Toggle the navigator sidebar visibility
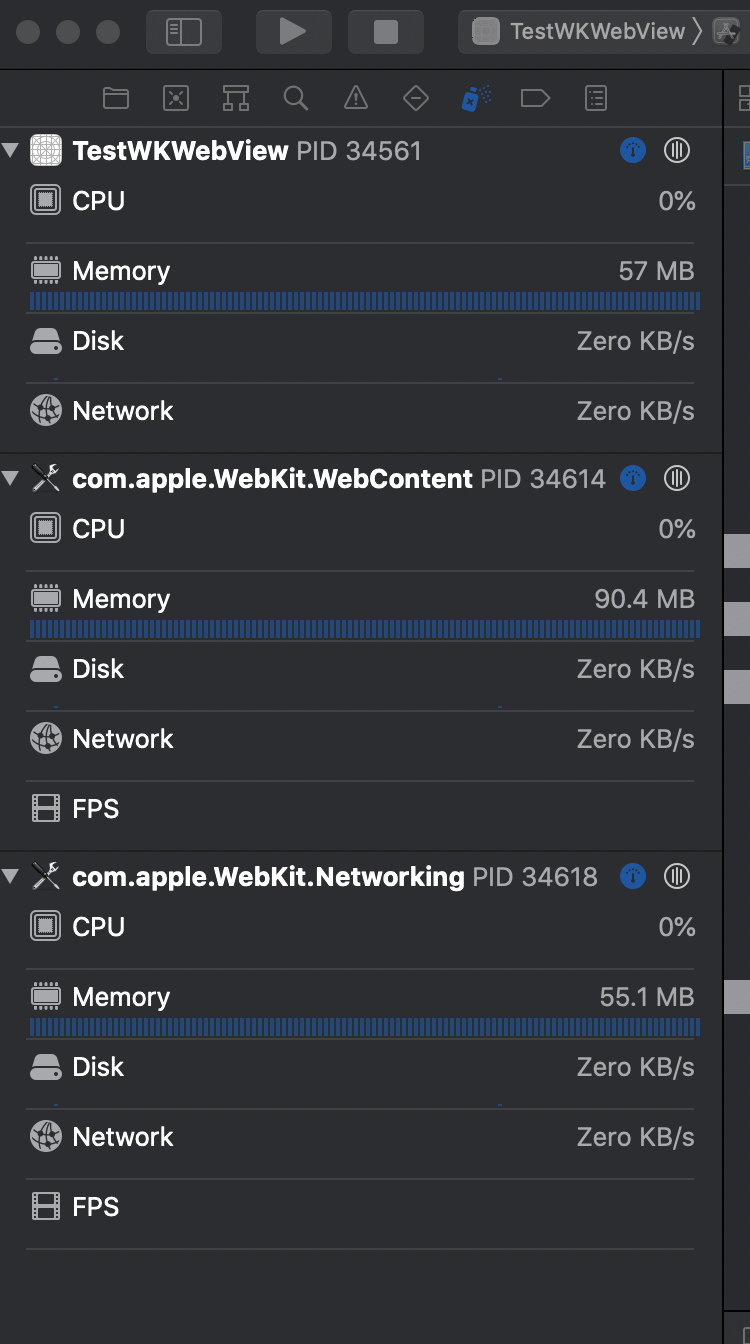750x1344 pixels. point(184,32)
